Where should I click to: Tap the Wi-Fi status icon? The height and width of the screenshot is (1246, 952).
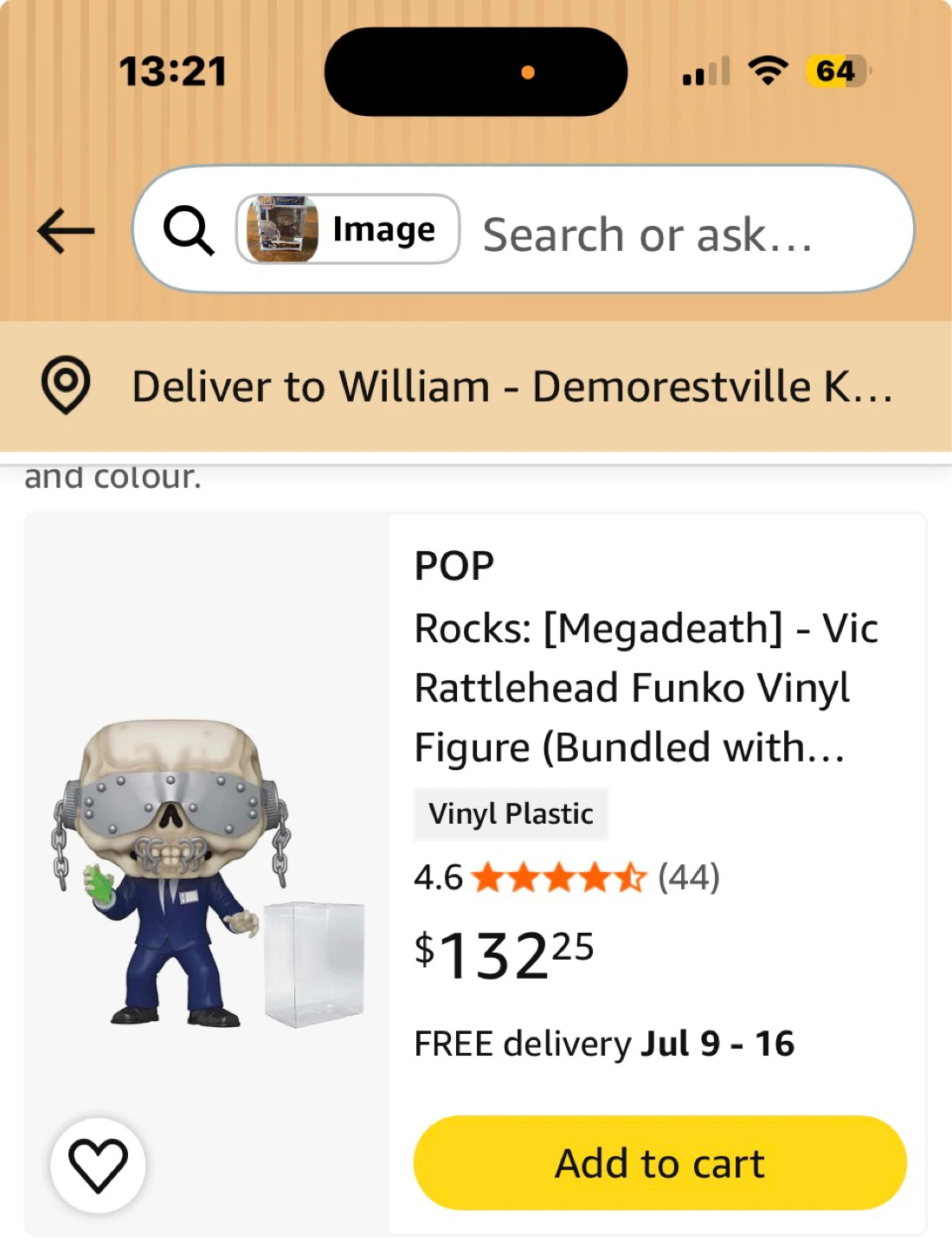768,71
